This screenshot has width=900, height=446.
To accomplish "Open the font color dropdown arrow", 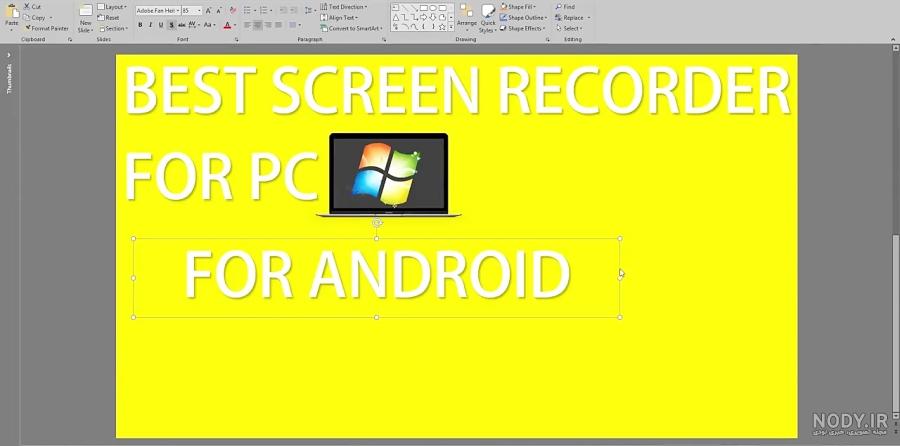I will [x=235, y=25].
